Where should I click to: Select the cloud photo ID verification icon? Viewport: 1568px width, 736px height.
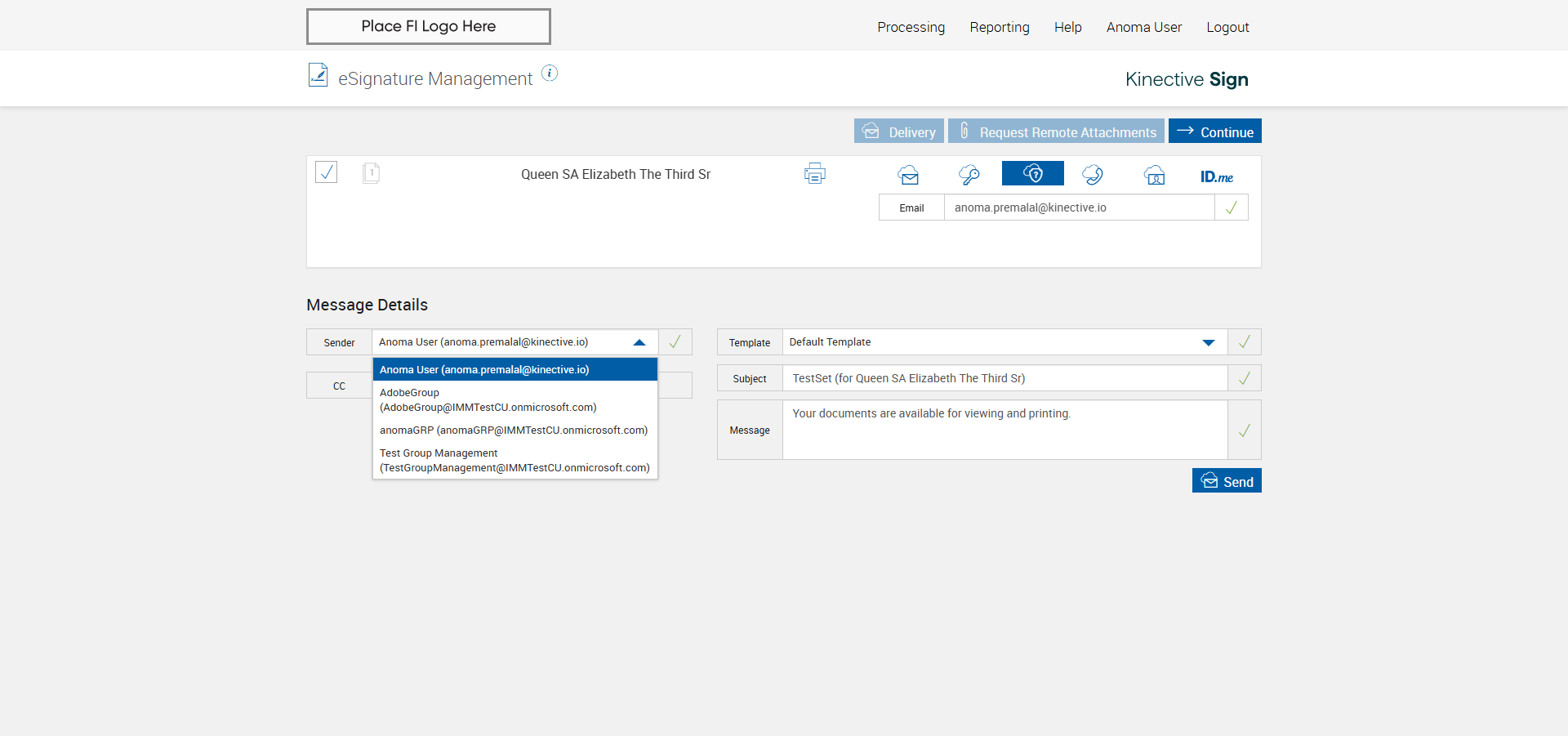[x=1154, y=175]
